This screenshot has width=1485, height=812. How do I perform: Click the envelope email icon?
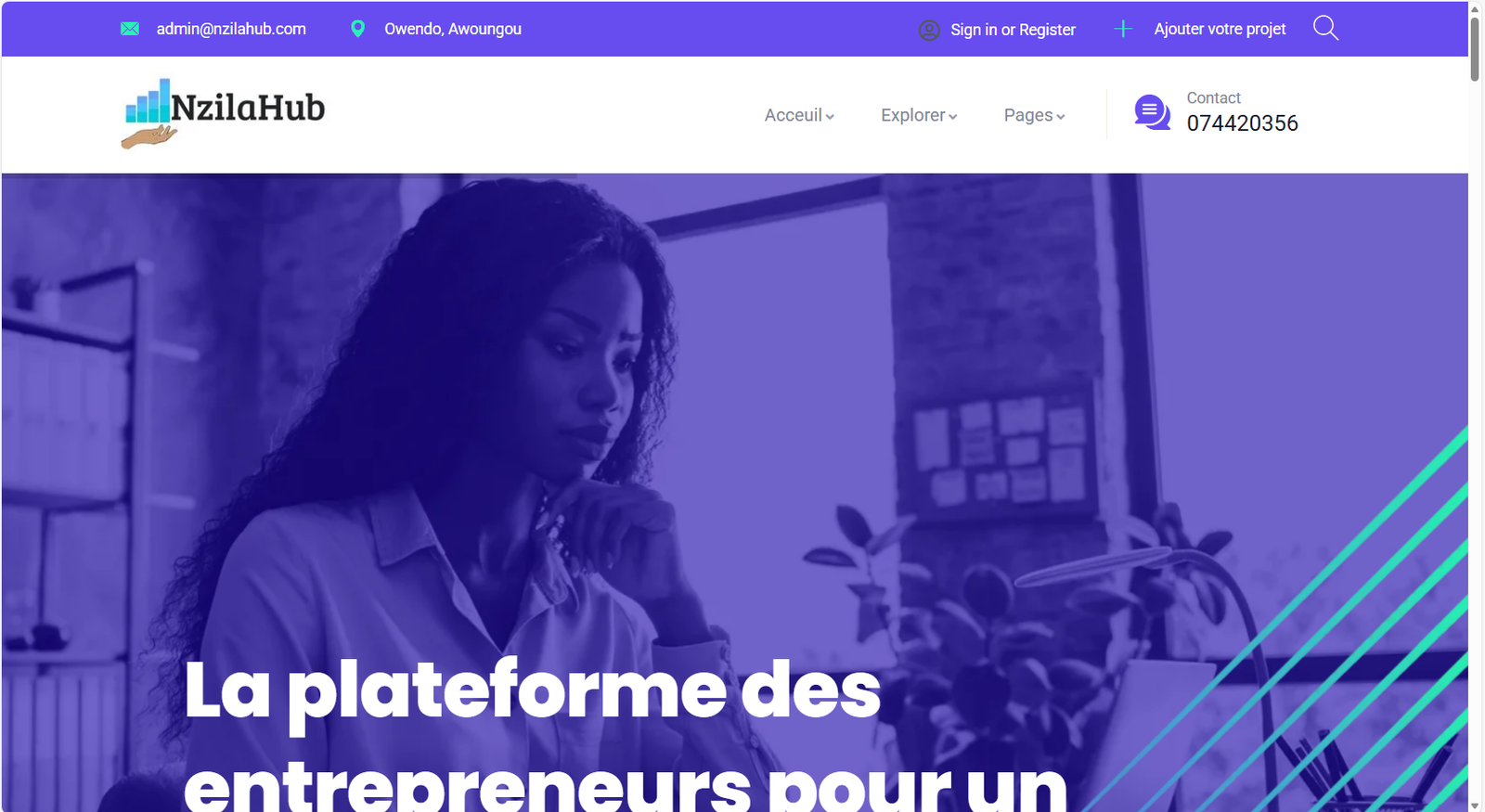(x=130, y=29)
